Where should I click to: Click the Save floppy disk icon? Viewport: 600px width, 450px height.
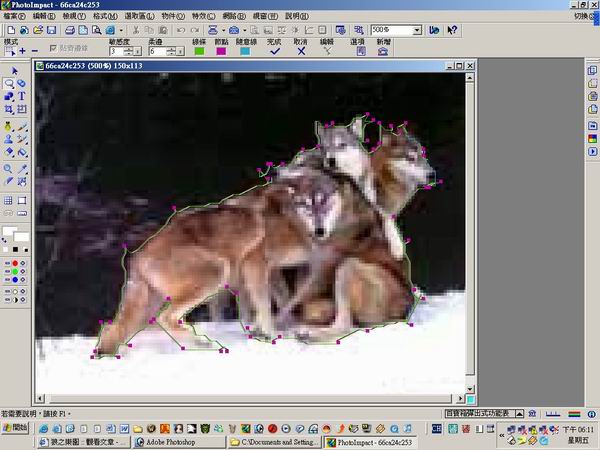tap(51, 30)
